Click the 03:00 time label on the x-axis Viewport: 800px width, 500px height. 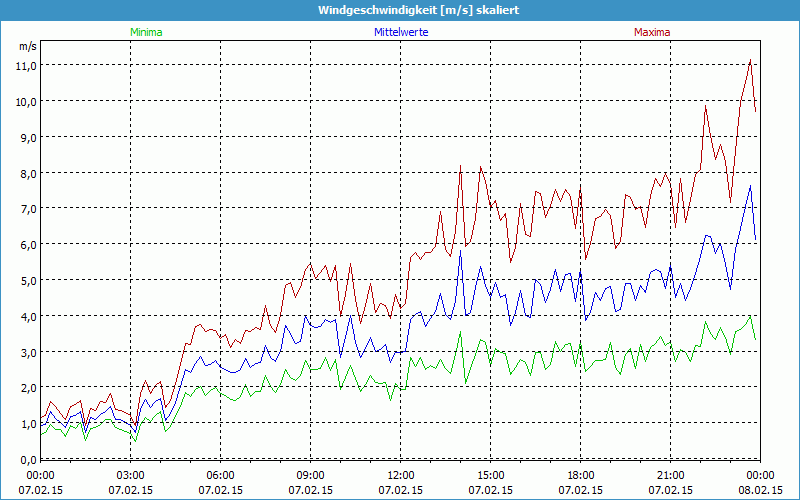(131, 475)
